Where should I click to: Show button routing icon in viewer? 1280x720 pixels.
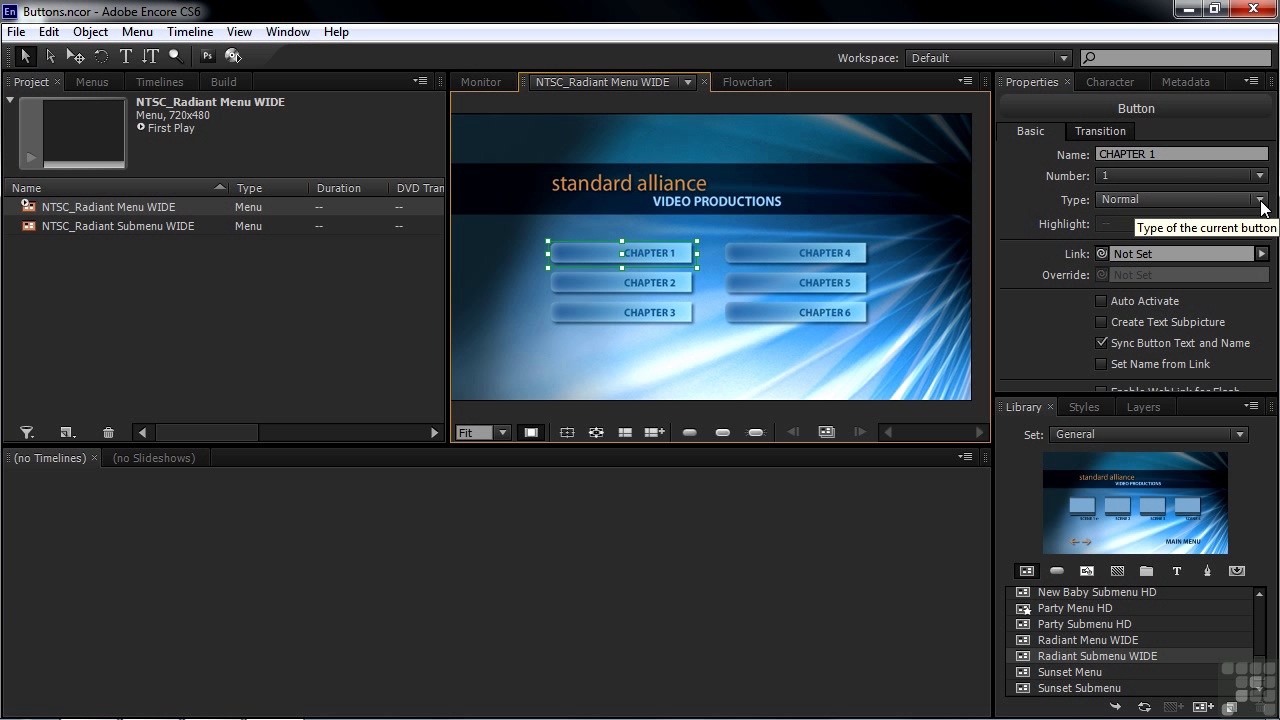pos(596,432)
